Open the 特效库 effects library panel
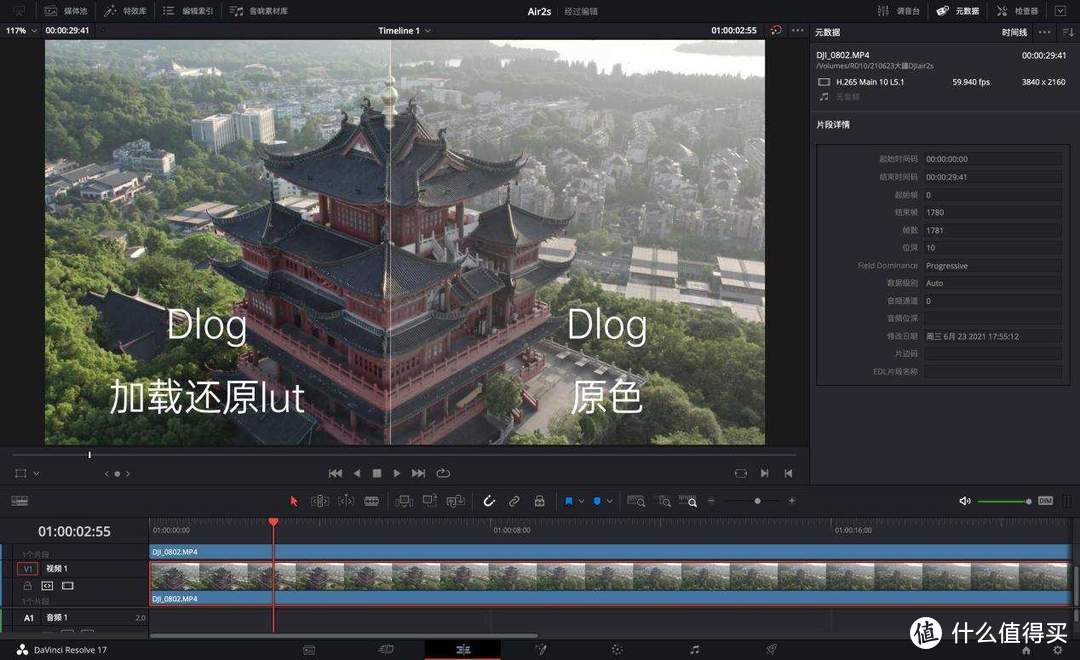1080x660 pixels. 126,11
